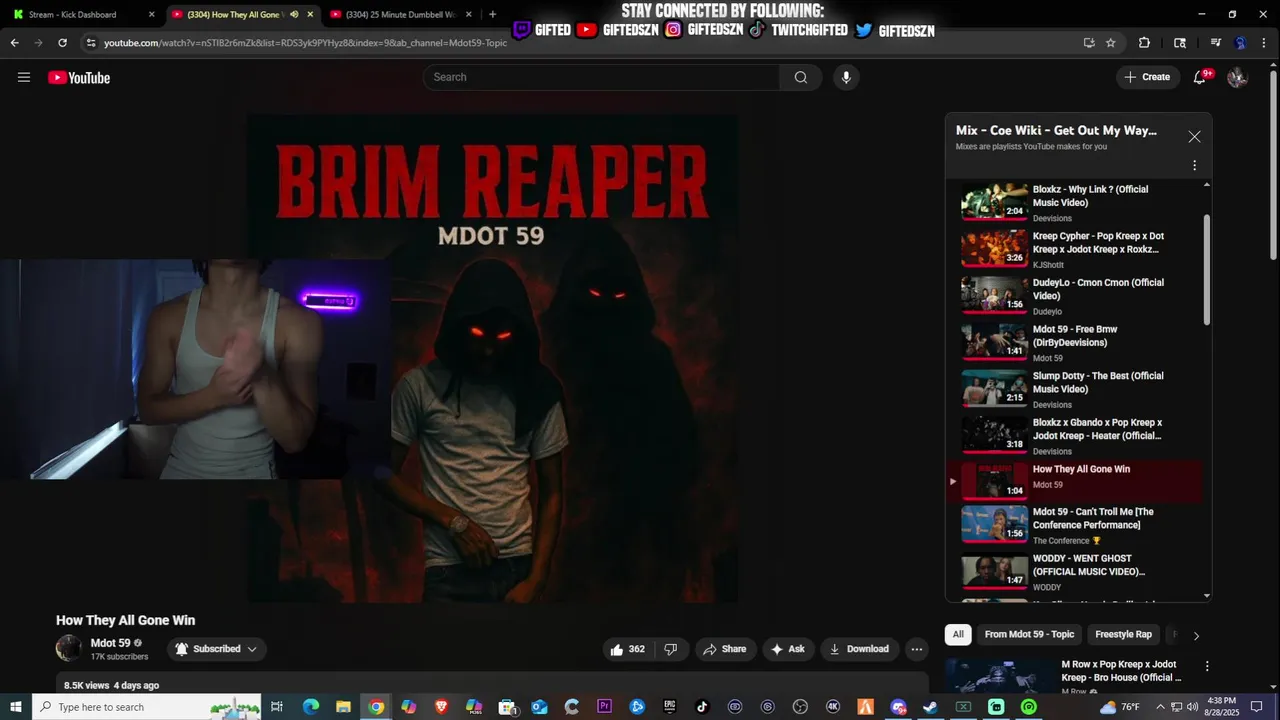Open Windows notification center icon

click(1257, 707)
